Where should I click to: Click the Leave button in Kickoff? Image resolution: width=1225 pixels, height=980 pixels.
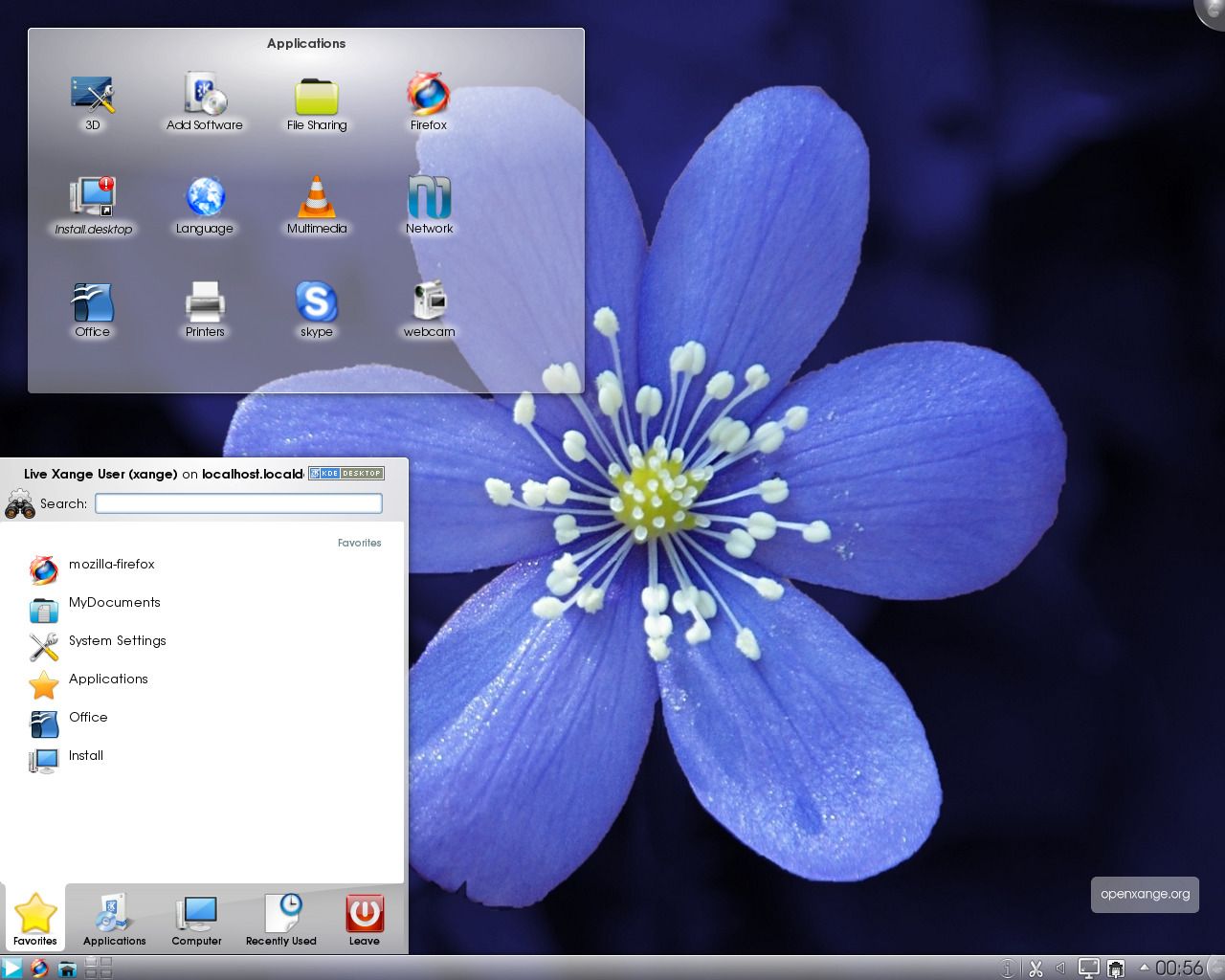pos(364,919)
